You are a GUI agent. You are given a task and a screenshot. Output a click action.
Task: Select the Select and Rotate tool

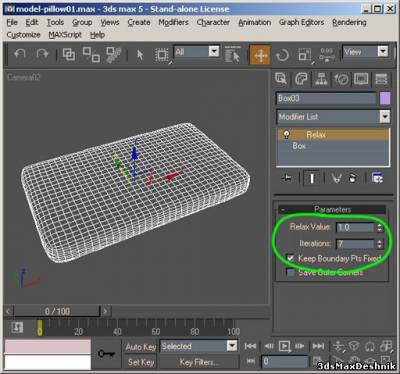[x=282, y=55]
